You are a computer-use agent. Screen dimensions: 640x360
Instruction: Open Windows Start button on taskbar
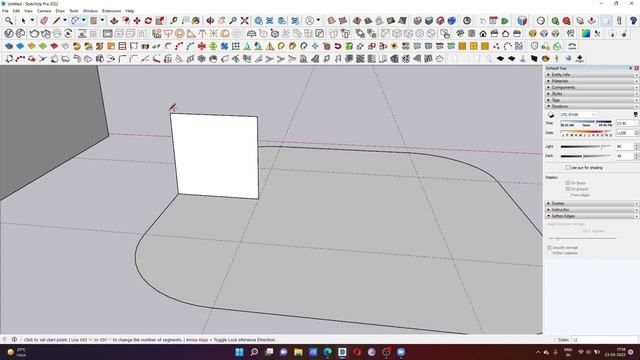coord(240,352)
